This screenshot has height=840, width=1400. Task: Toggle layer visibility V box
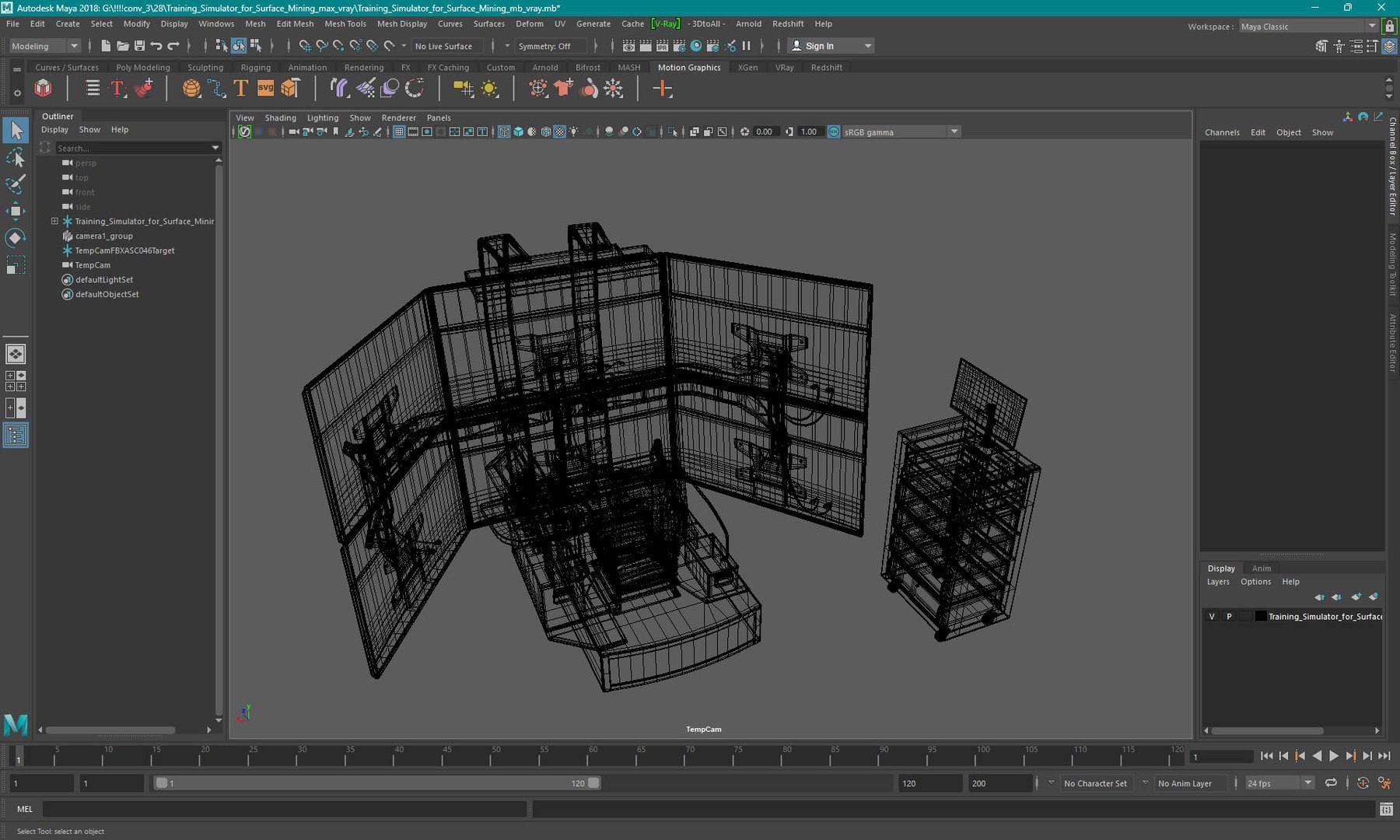click(1211, 616)
